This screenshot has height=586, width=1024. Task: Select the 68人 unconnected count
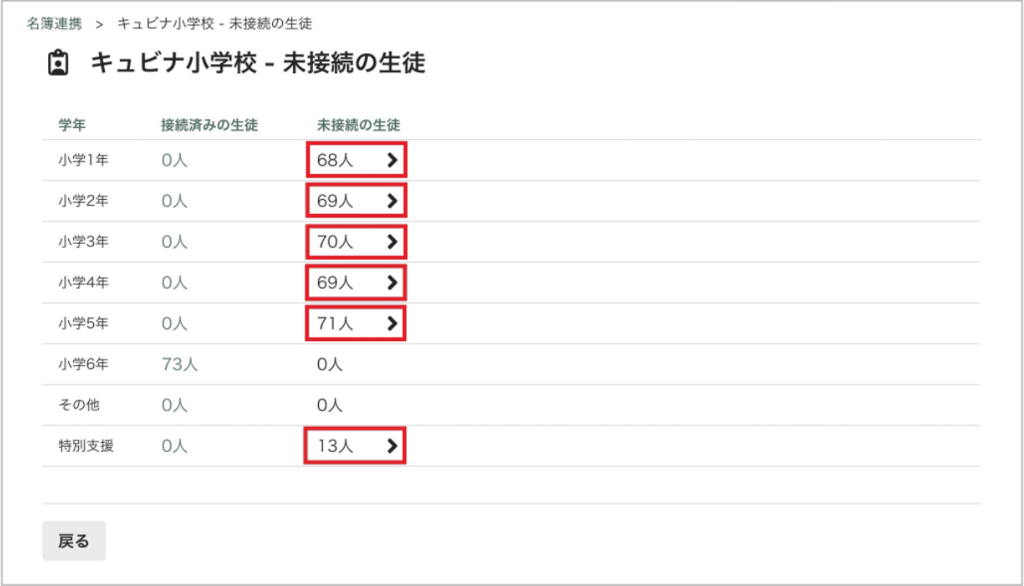335,160
